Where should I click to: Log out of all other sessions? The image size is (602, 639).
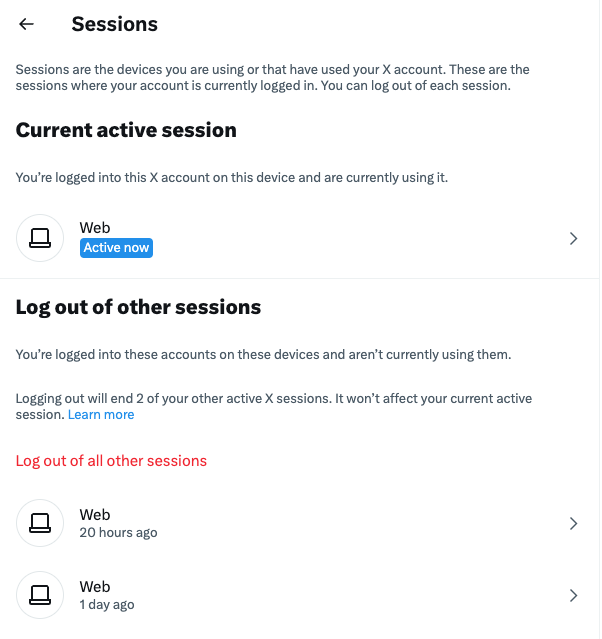click(x=111, y=461)
